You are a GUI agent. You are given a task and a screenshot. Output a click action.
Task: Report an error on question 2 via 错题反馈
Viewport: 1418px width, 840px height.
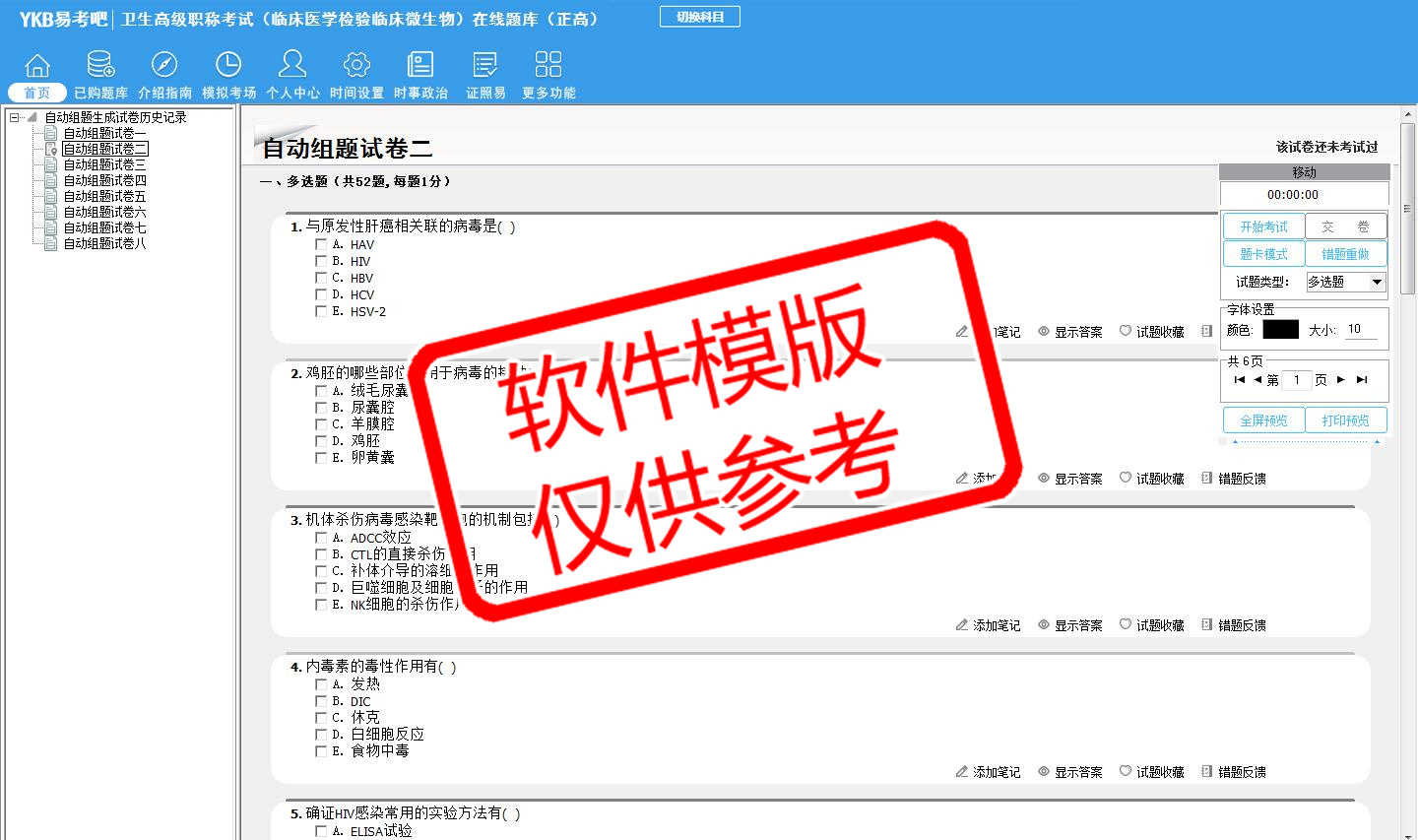click(x=1234, y=479)
